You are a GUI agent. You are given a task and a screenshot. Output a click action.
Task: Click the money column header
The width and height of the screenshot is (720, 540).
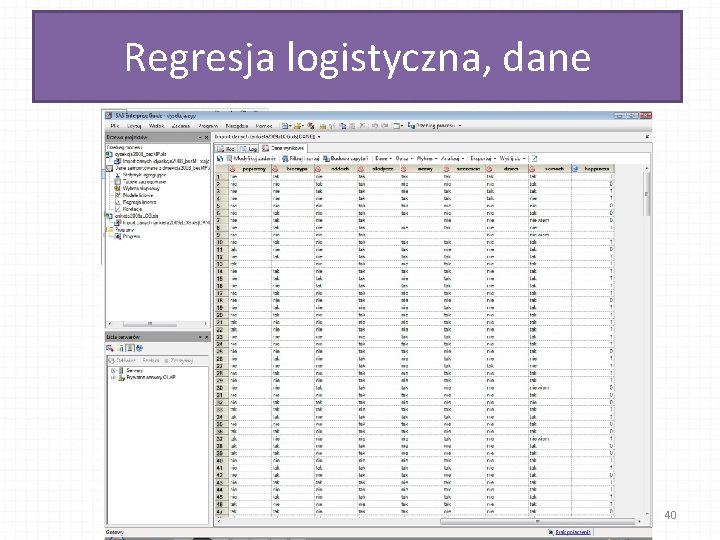[x=421, y=169]
